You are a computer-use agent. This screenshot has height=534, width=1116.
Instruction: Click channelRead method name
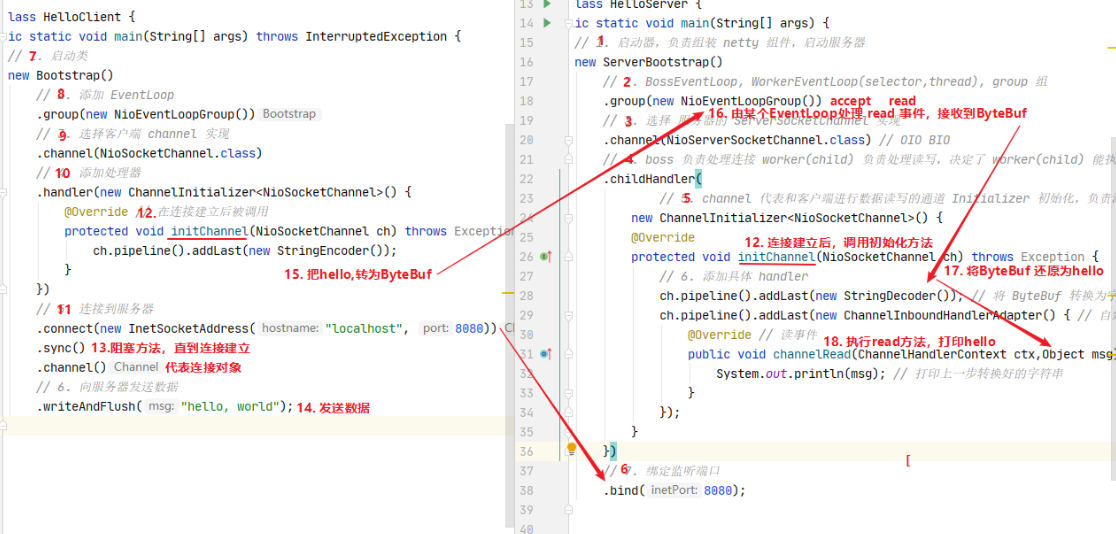pyautogui.click(x=811, y=353)
